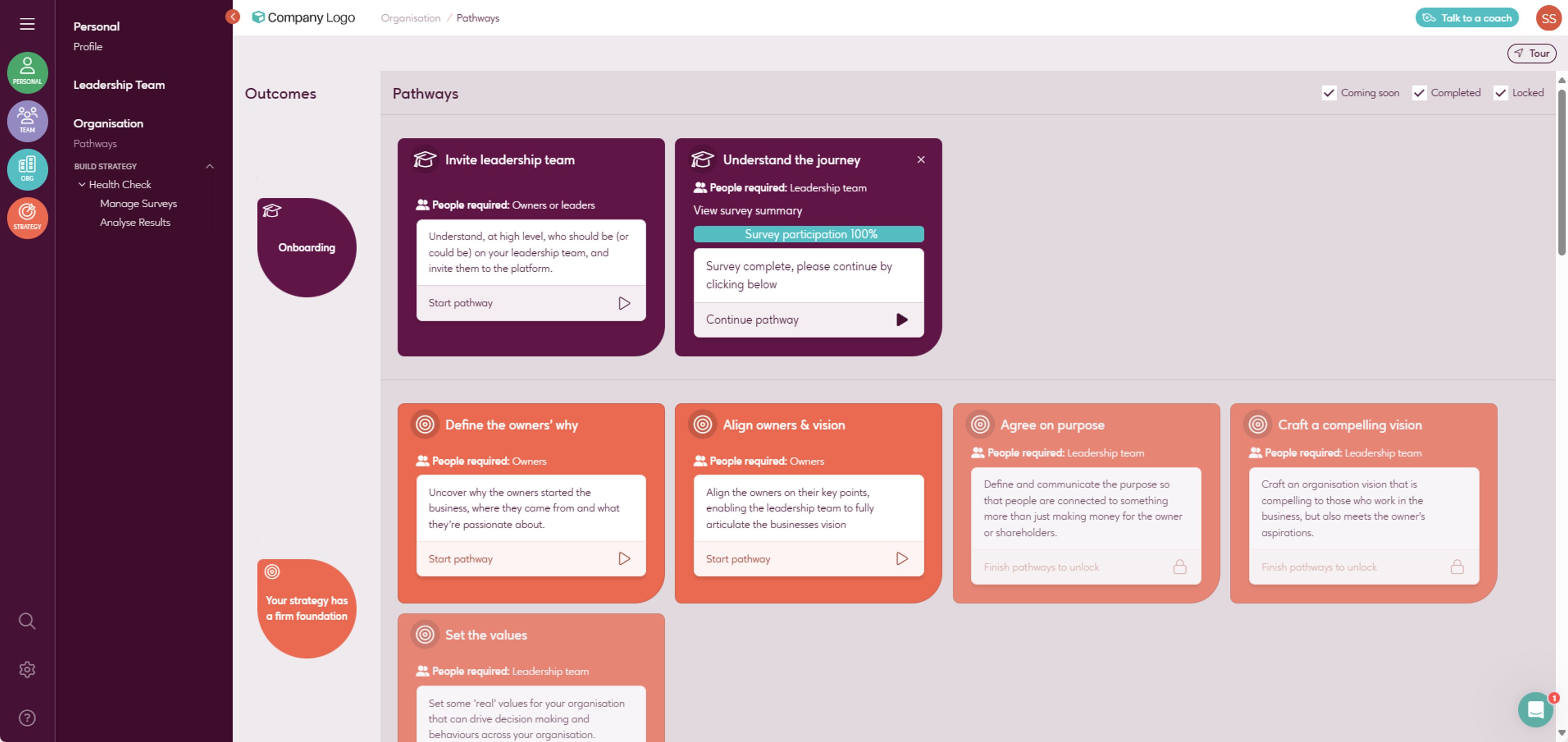Click Finish pathways to unlock on Agree on purpose
This screenshot has width=1568, height=742.
click(1041, 567)
